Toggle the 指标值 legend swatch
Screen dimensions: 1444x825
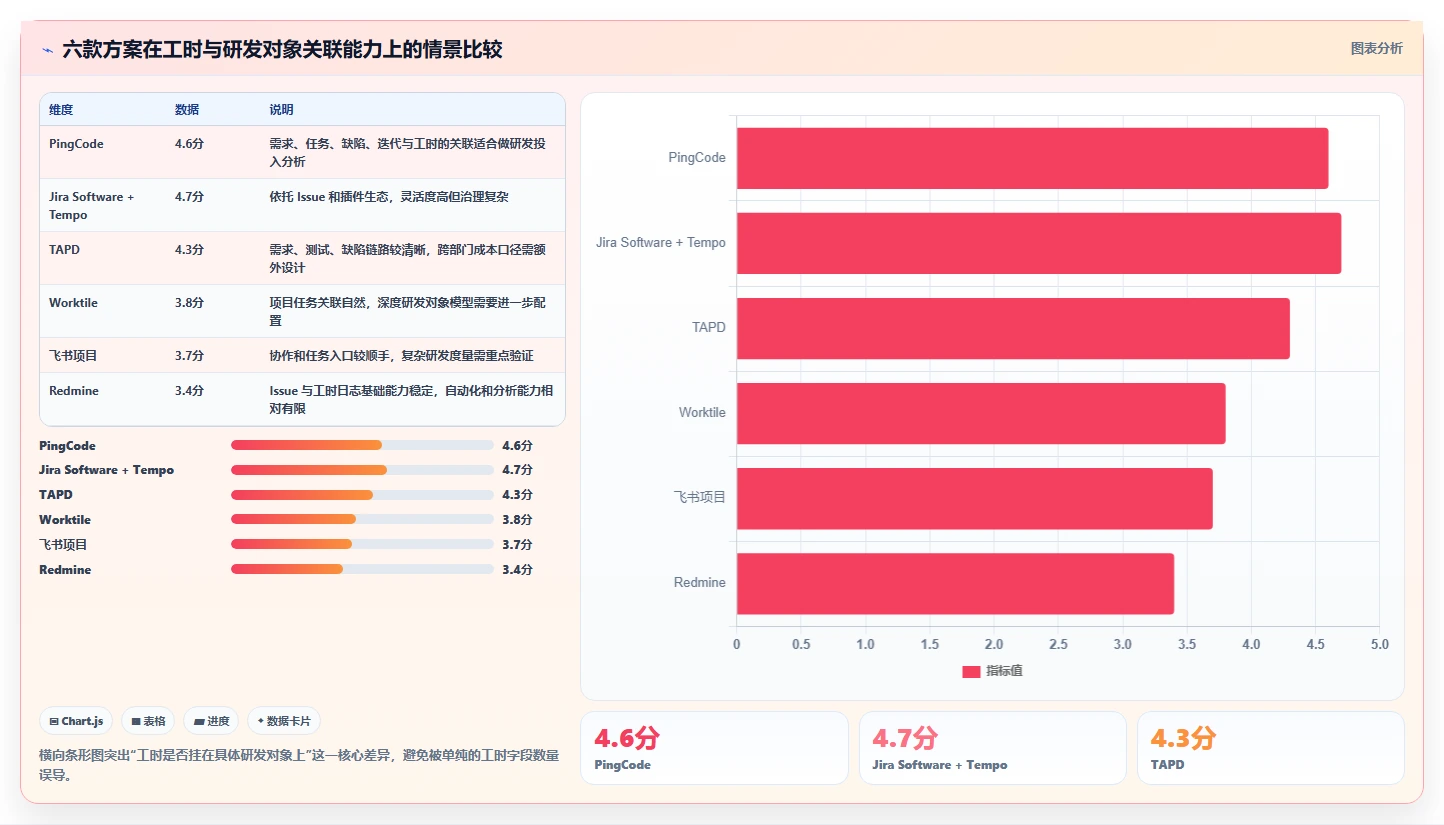pos(971,671)
